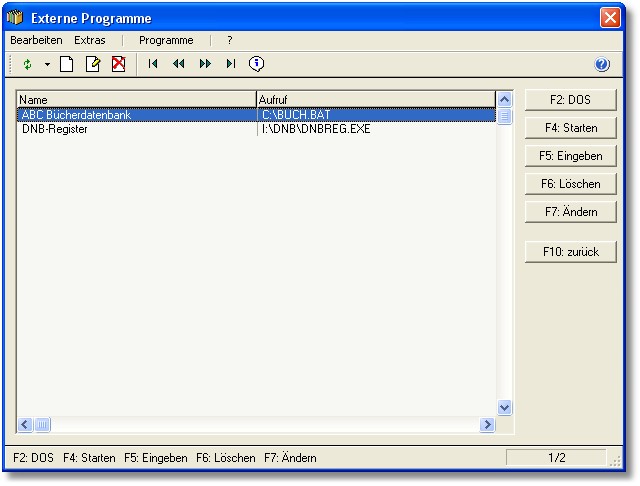The image size is (640, 486).
Task: Open the Bearbeiten menu
Action: (x=36, y=40)
